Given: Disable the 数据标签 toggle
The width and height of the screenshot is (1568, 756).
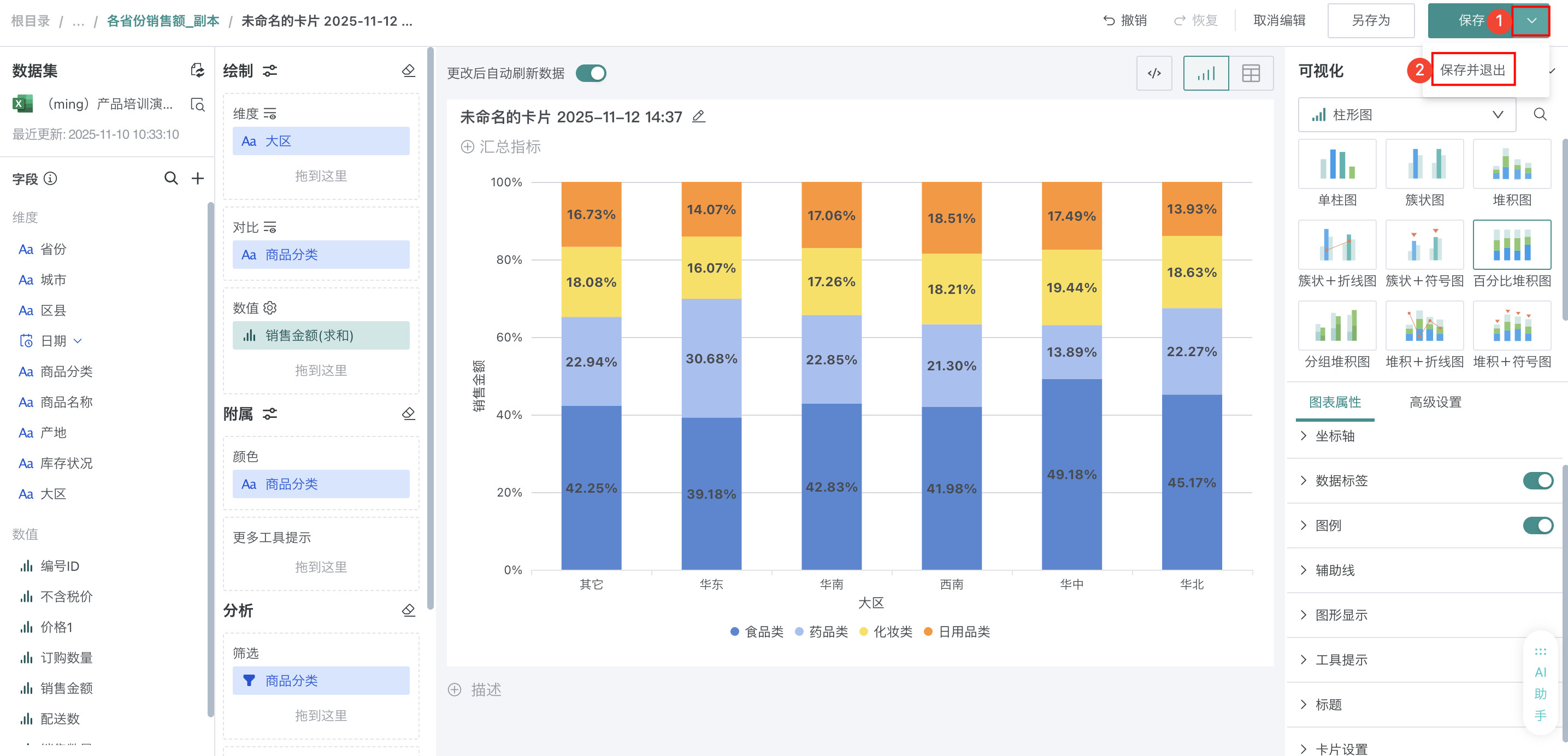Looking at the screenshot, I should pos(1537,481).
